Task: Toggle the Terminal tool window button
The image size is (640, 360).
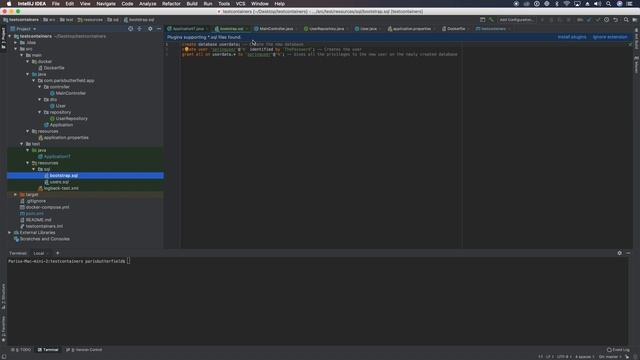Action: (48, 350)
